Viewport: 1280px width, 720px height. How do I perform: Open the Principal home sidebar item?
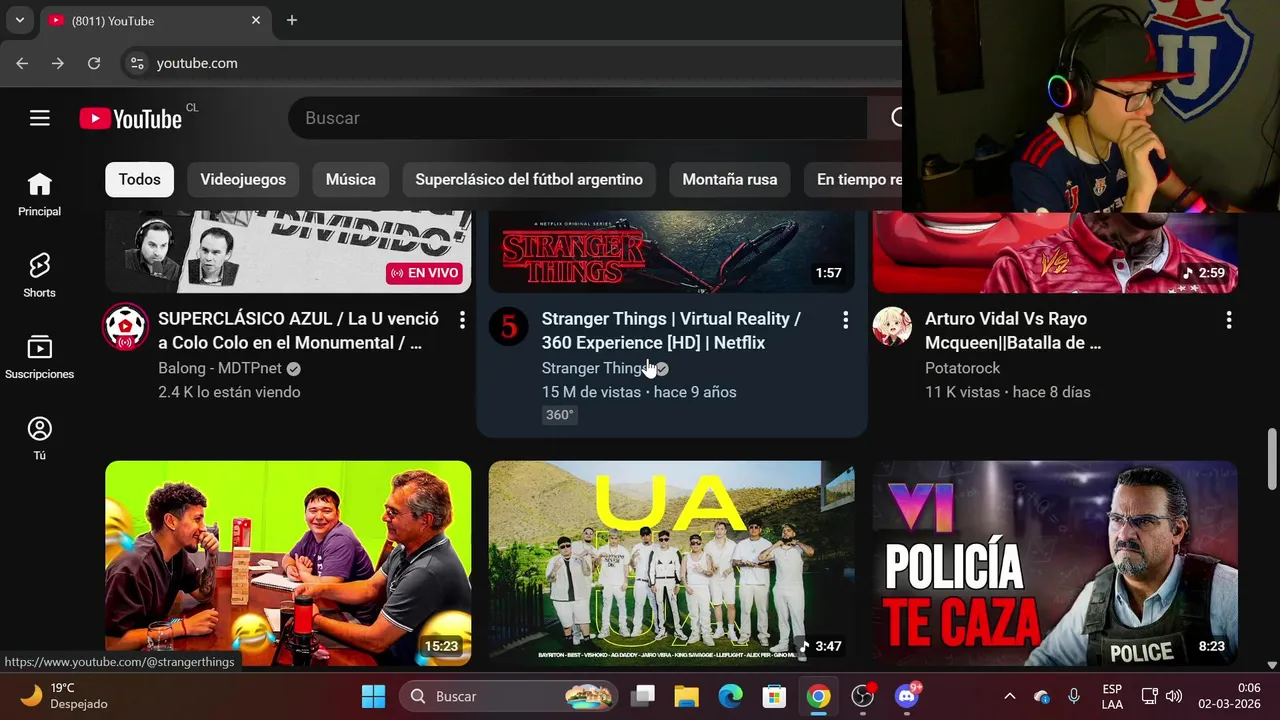click(x=40, y=194)
